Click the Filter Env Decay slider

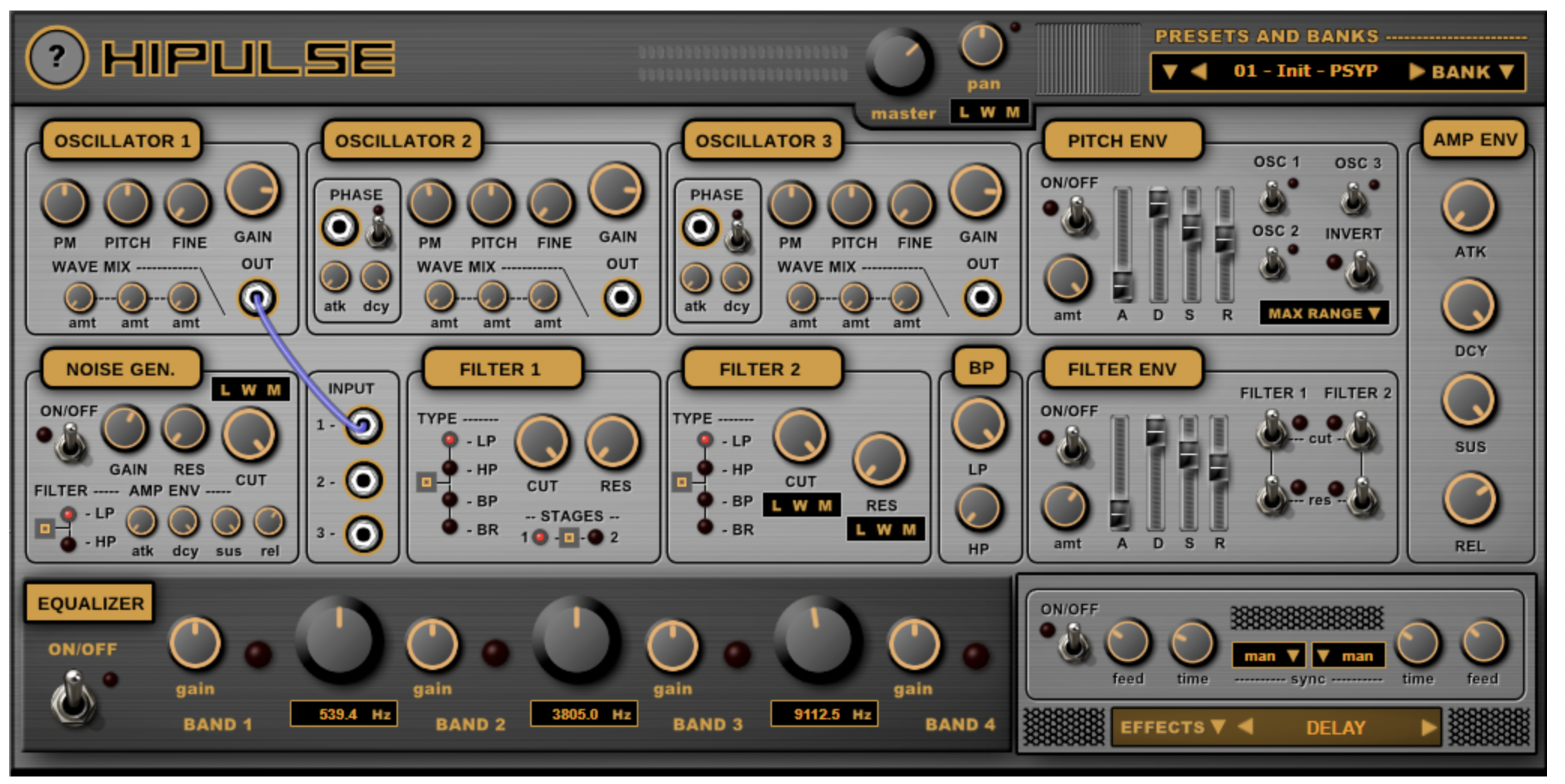click(1156, 472)
